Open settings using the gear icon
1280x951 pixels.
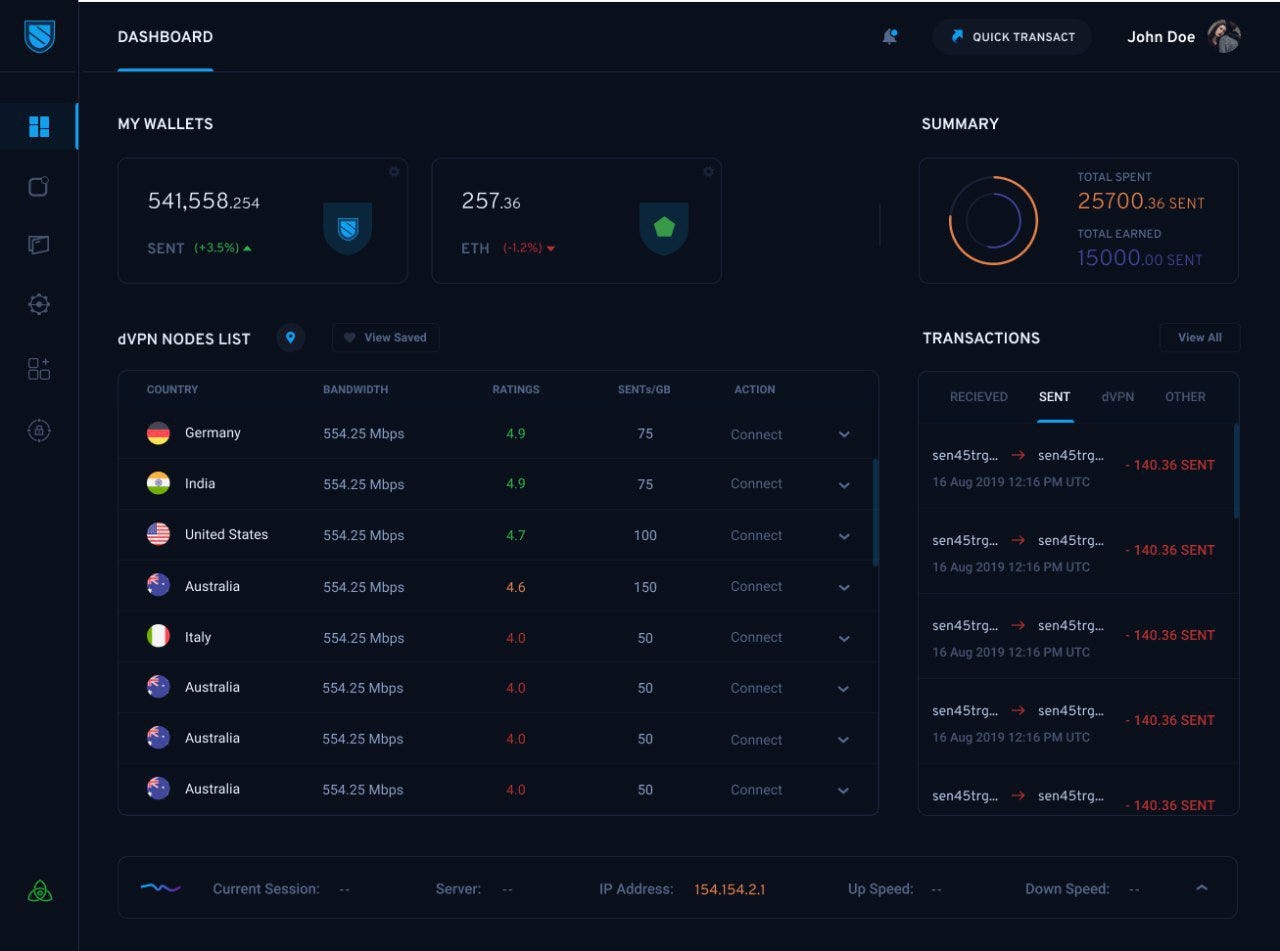click(x=38, y=304)
